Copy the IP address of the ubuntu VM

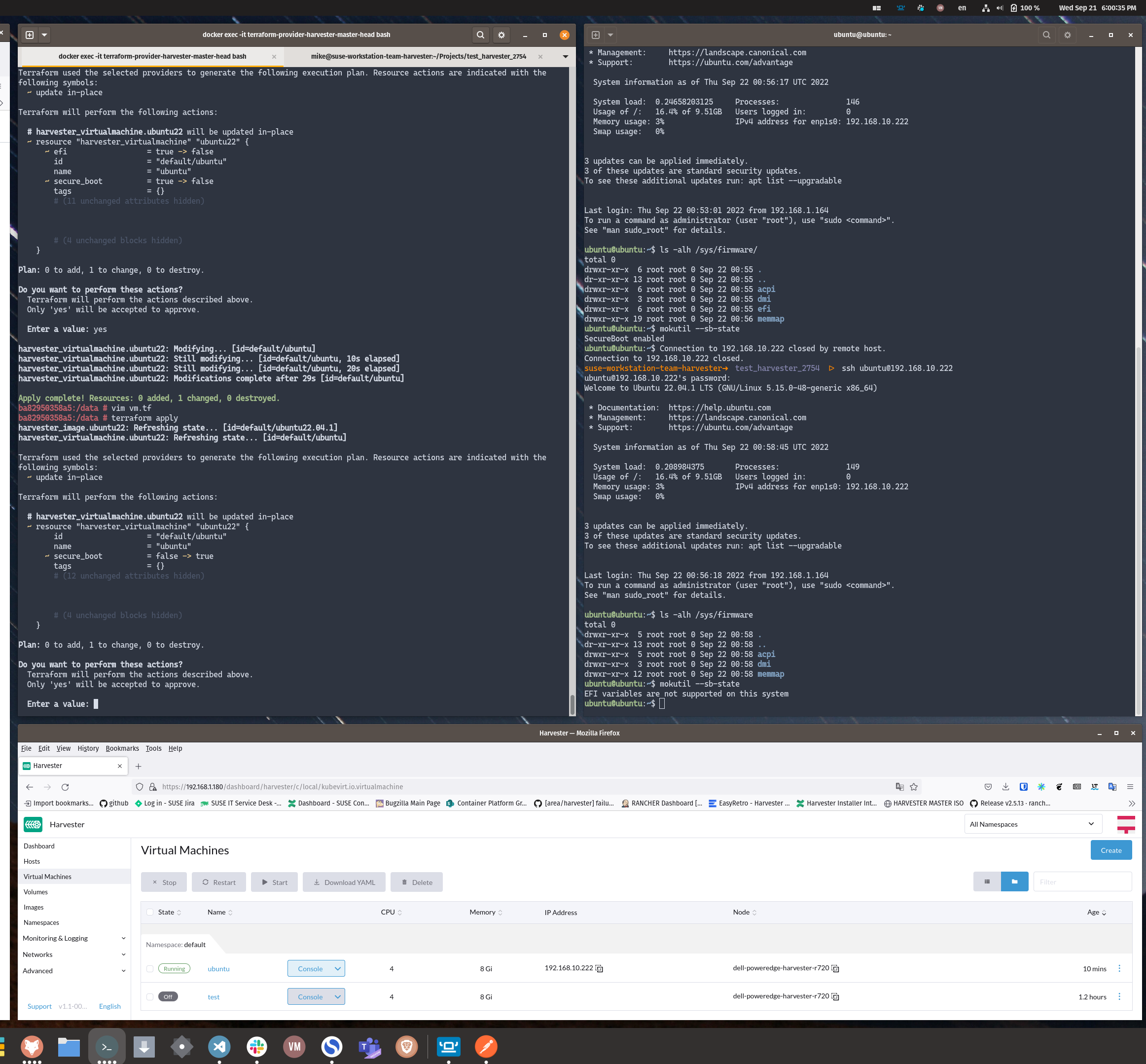tap(600, 968)
